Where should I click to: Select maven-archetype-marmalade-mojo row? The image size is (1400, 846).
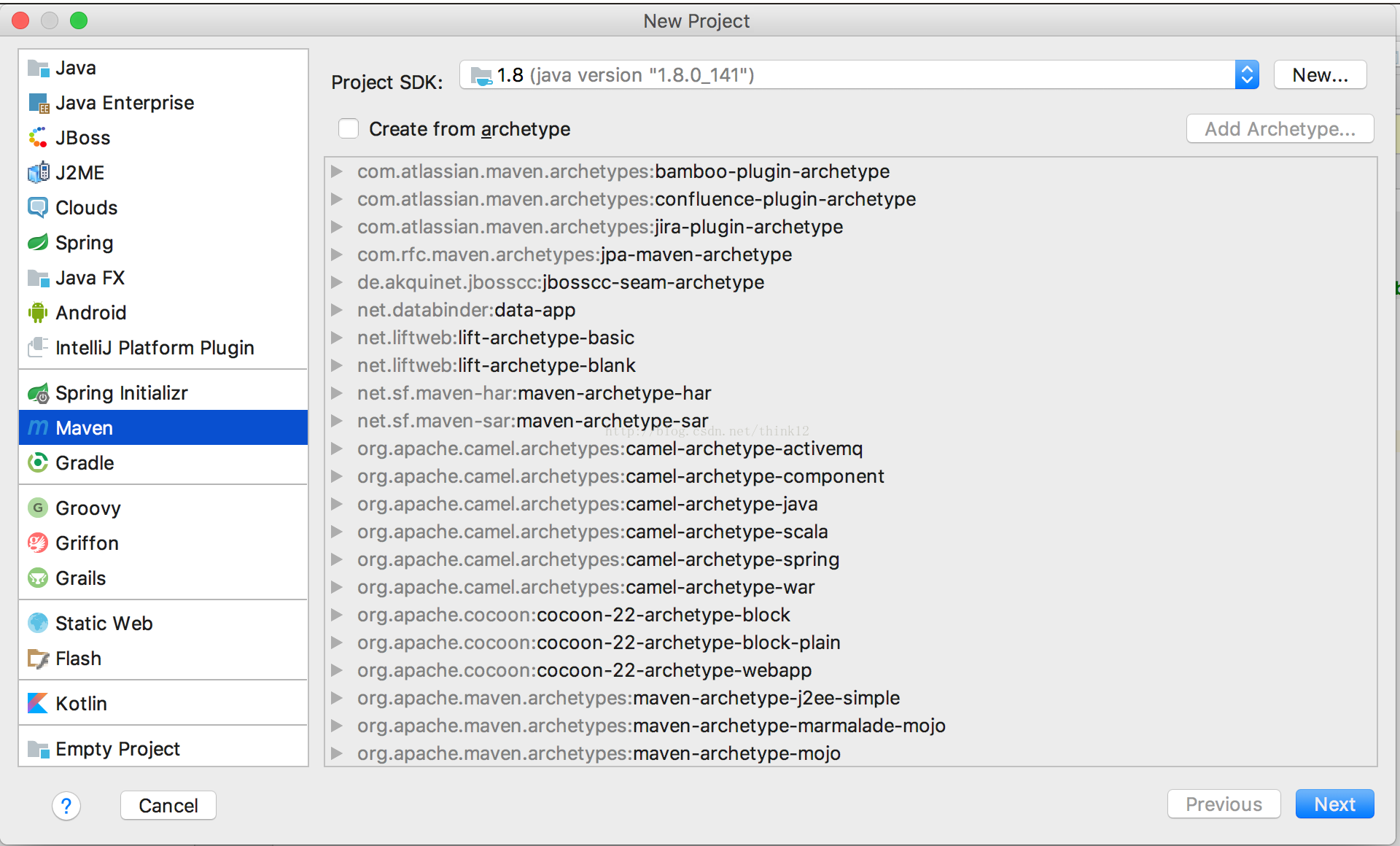pos(850,726)
